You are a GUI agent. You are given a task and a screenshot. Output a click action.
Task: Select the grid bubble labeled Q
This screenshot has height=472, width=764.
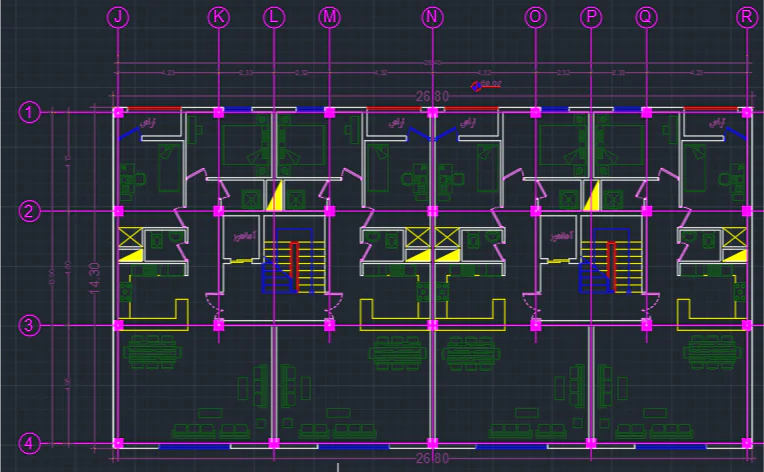pyautogui.click(x=646, y=17)
